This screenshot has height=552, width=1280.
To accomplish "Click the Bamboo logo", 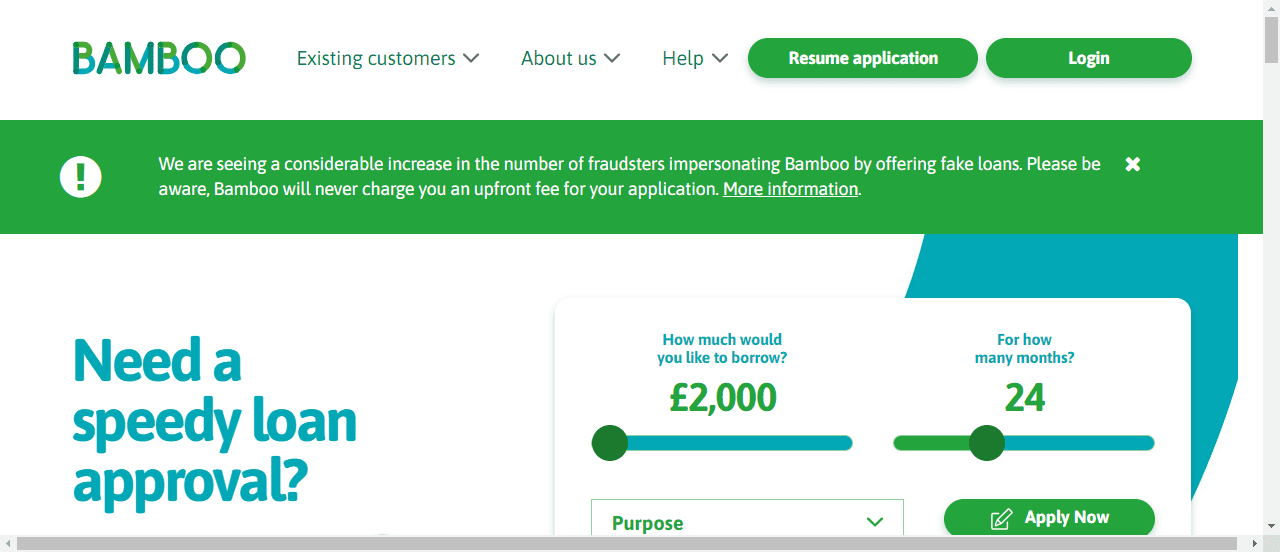I will click(x=159, y=58).
